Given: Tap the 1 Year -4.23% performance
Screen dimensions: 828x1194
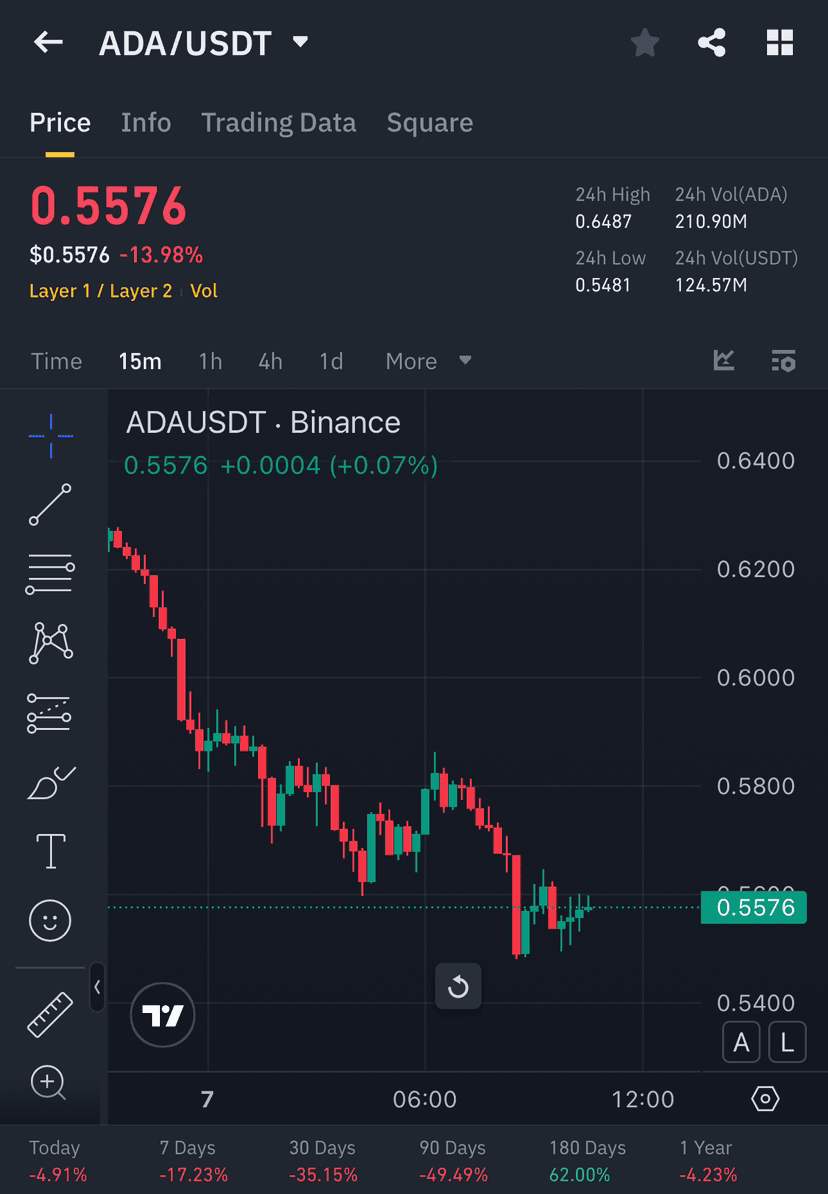Looking at the screenshot, I should pyautogui.click(x=708, y=1161).
